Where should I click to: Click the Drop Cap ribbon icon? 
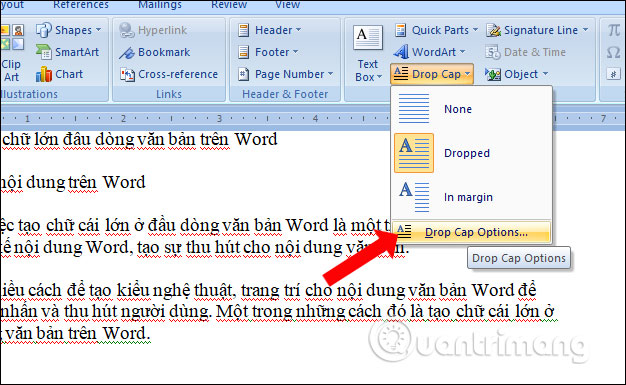(x=401, y=74)
